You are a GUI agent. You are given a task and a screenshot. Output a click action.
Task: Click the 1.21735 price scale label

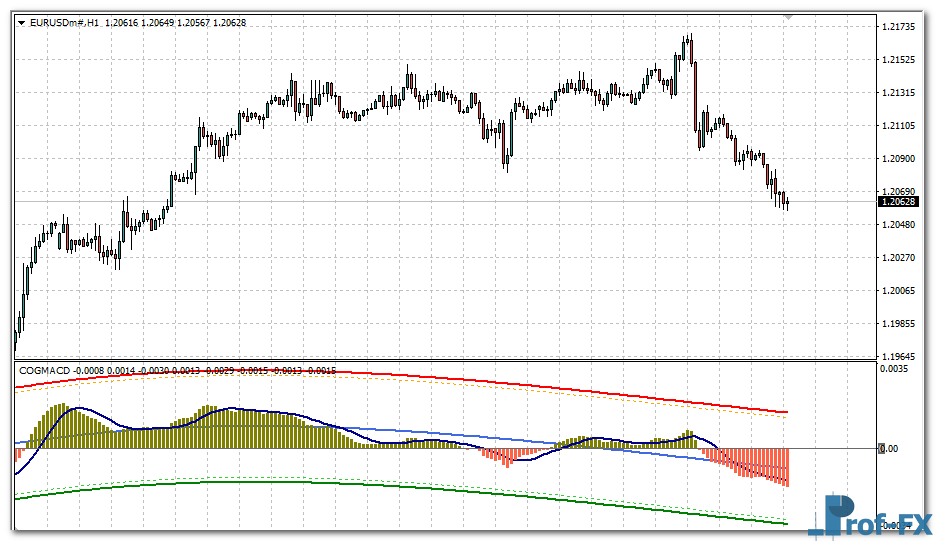pyautogui.click(x=900, y=27)
